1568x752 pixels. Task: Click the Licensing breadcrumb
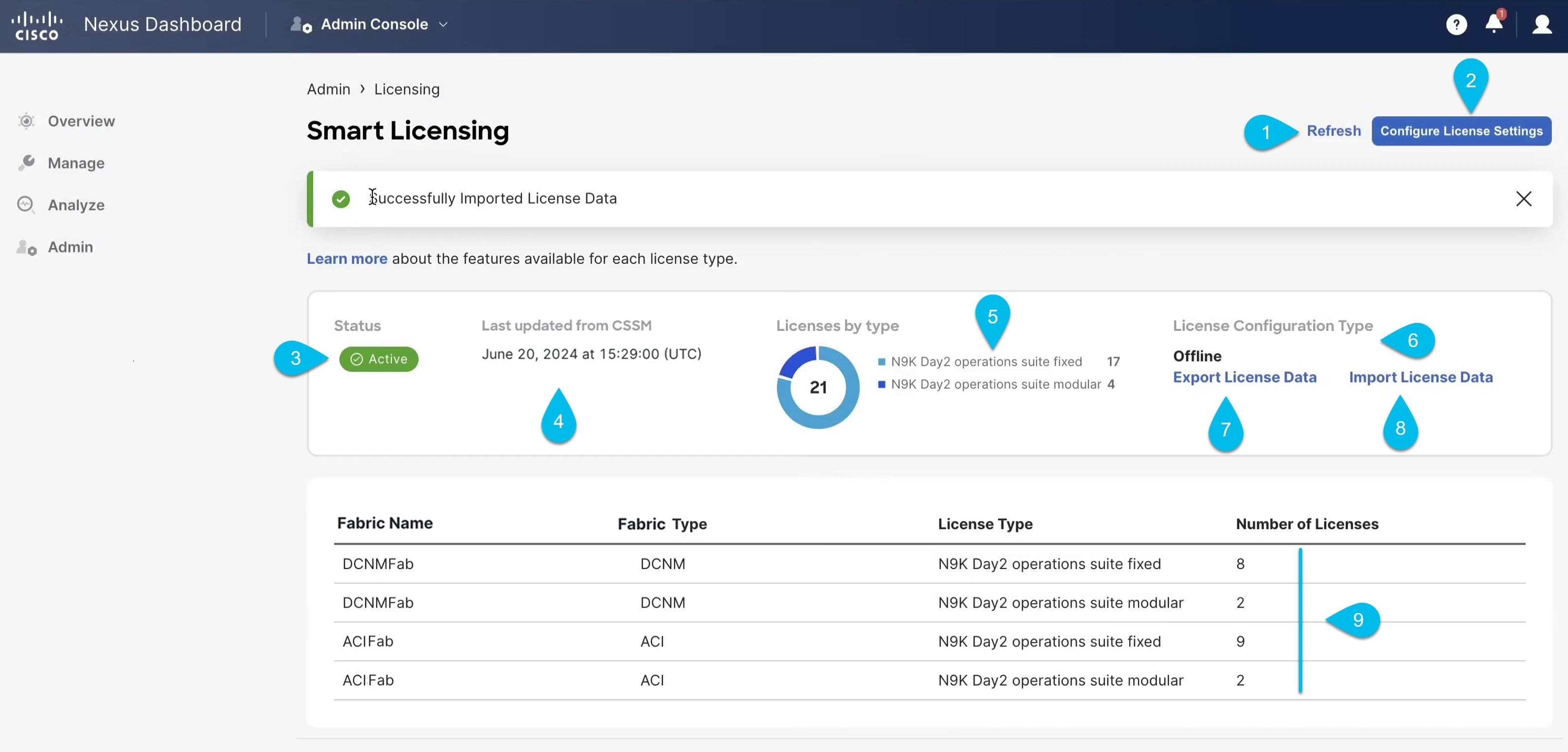(x=407, y=89)
